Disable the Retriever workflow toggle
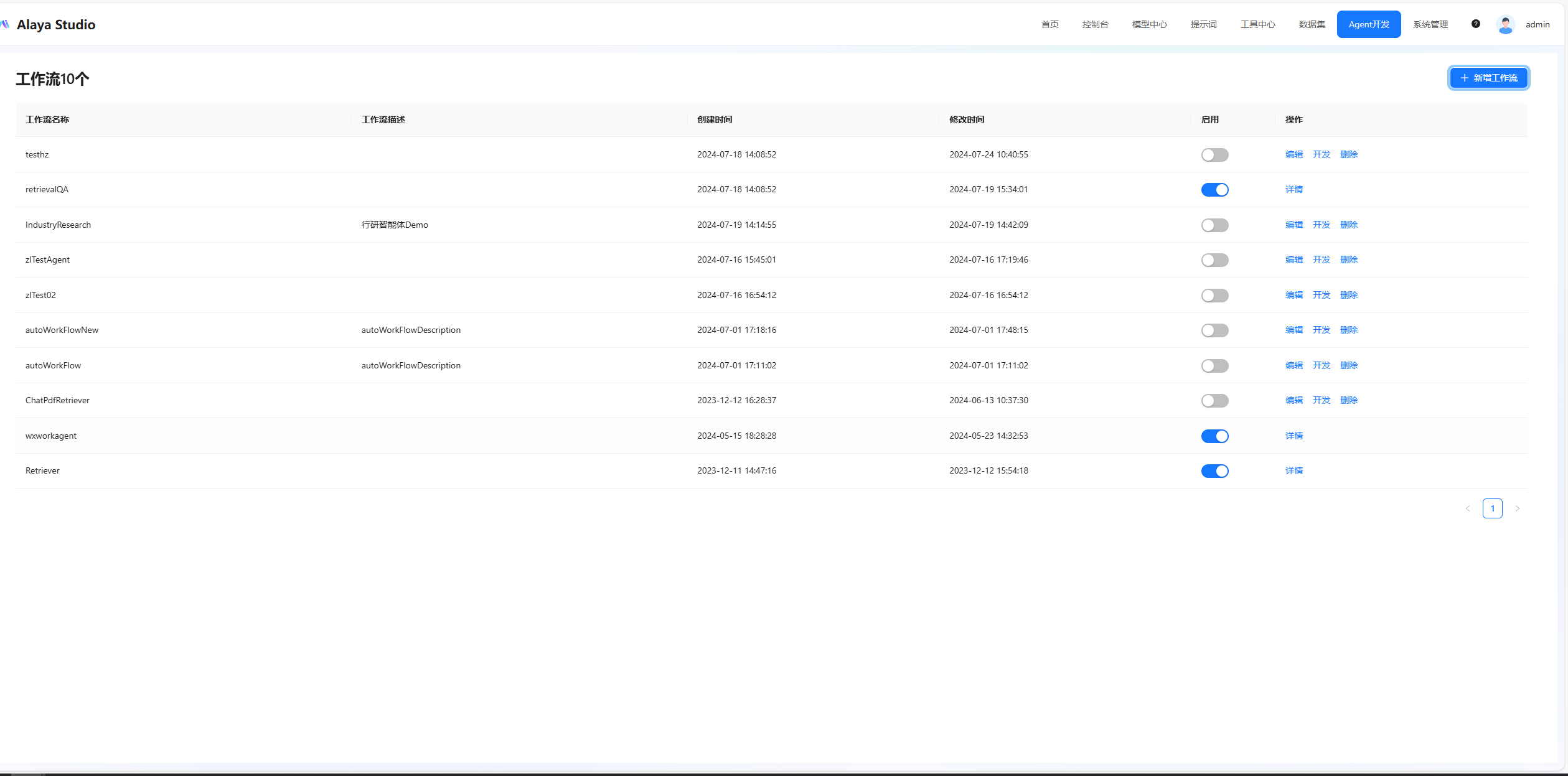Screen dimensions: 1568x776 [1214, 471]
